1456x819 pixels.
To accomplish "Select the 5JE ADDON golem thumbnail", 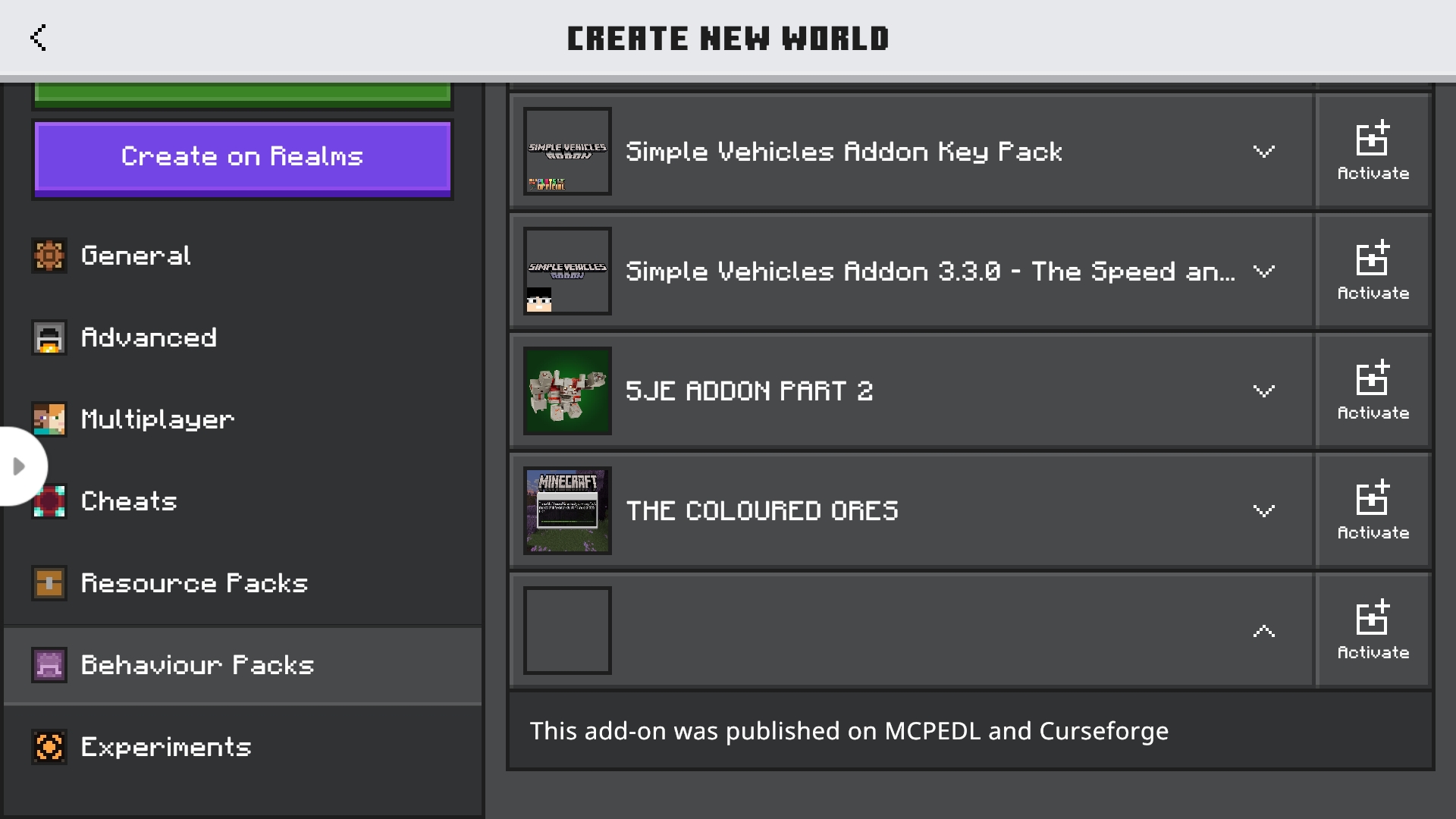I will point(567,391).
